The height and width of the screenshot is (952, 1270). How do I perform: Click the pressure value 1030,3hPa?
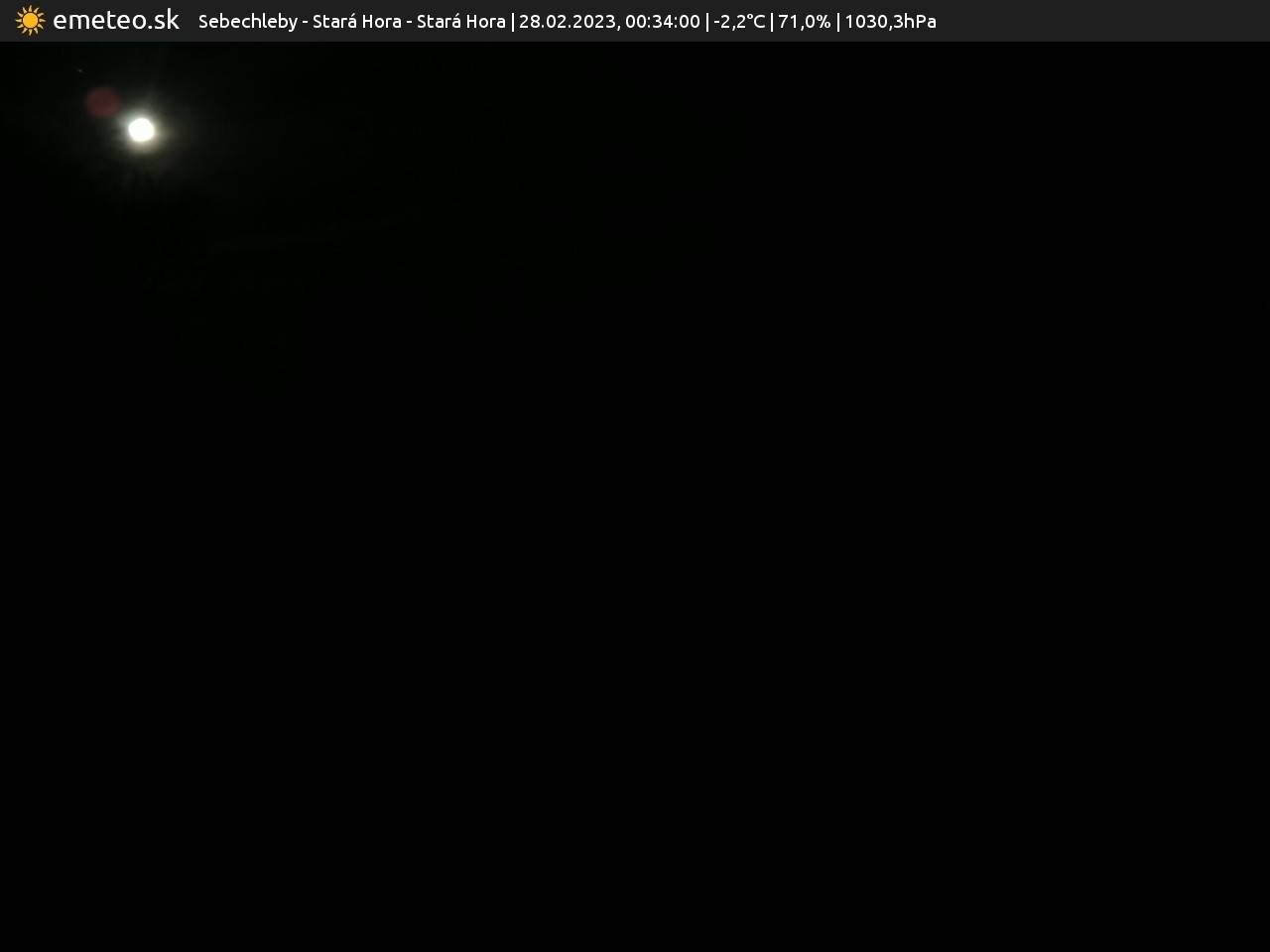[x=890, y=21]
